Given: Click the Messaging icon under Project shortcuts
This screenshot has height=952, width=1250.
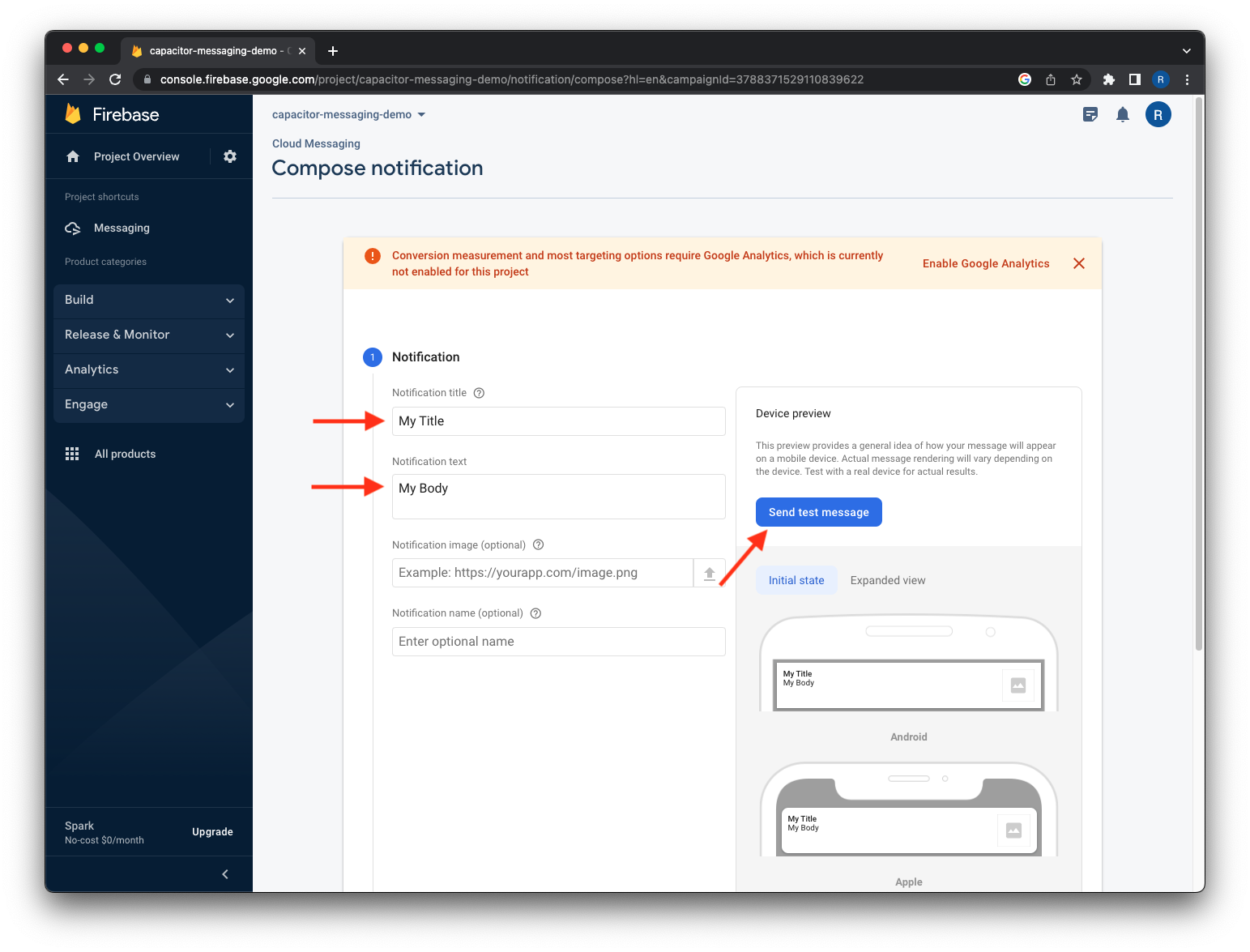Looking at the screenshot, I should tap(73, 228).
